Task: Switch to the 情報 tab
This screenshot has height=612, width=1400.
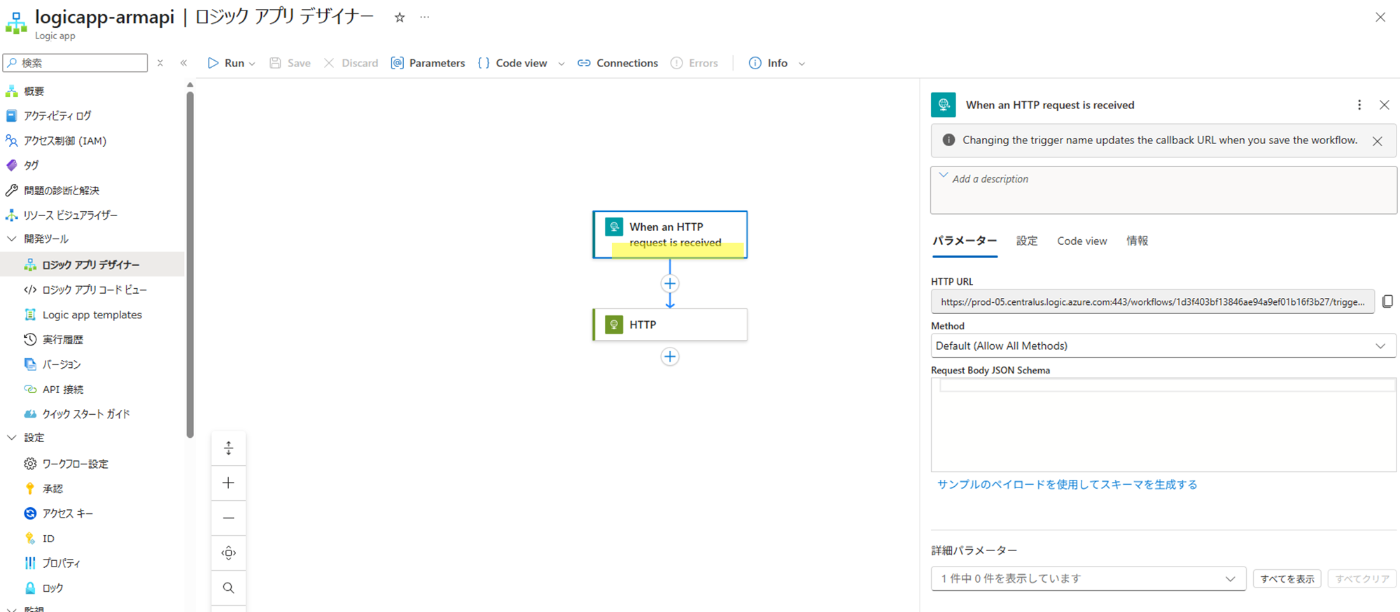Action: pyautogui.click(x=1137, y=241)
